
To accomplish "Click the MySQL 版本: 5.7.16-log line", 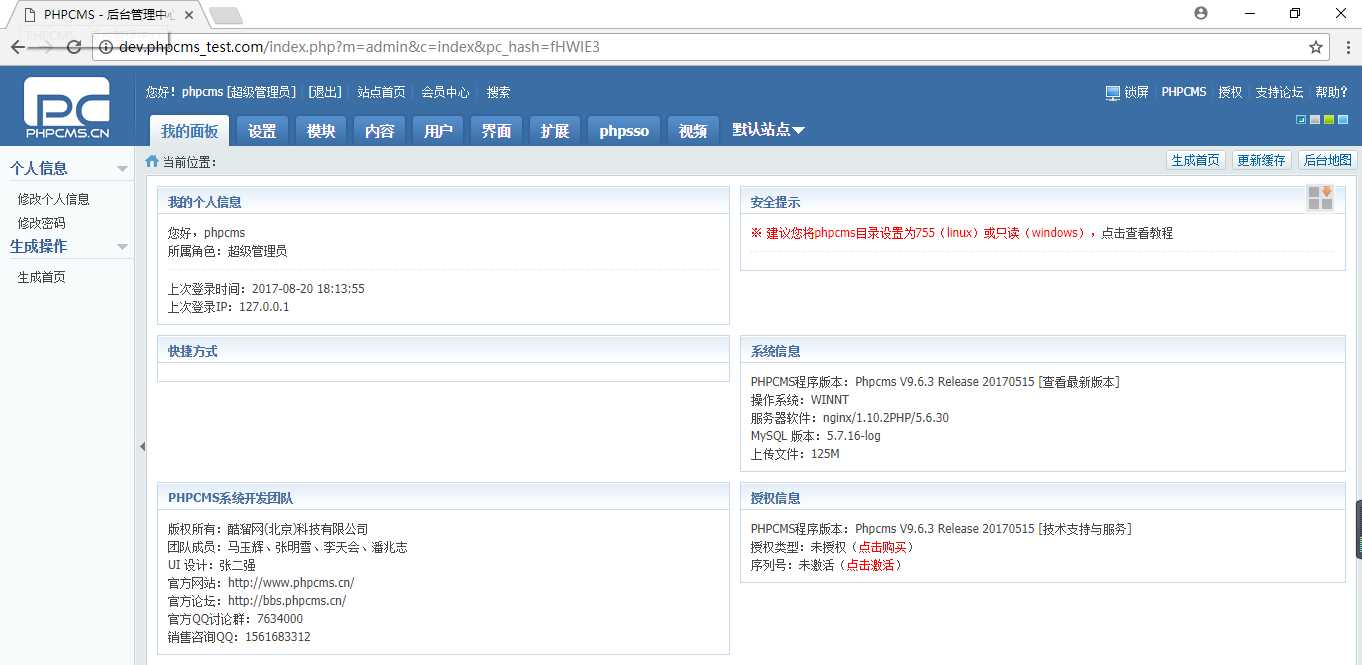I will [x=816, y=436].
